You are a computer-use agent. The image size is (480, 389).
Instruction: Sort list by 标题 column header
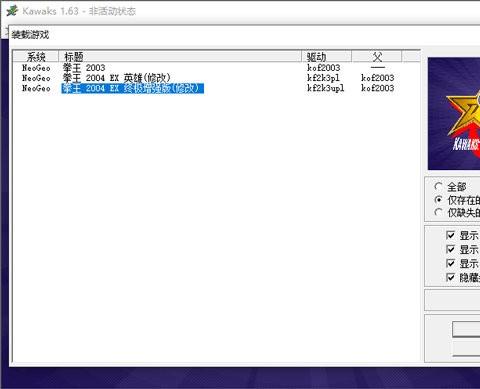click(180, 57)
